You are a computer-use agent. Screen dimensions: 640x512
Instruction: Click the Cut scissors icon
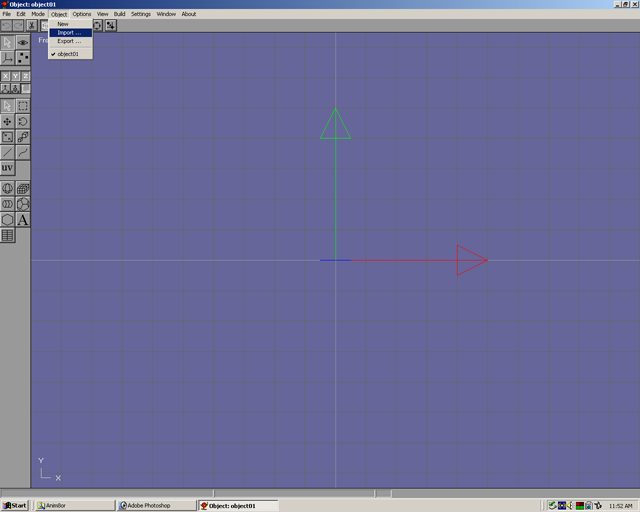[x=31, y=26]
